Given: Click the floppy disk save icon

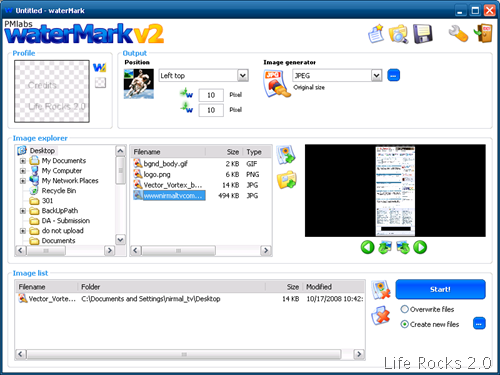Looking at the screenshot, I should point(423,34).
